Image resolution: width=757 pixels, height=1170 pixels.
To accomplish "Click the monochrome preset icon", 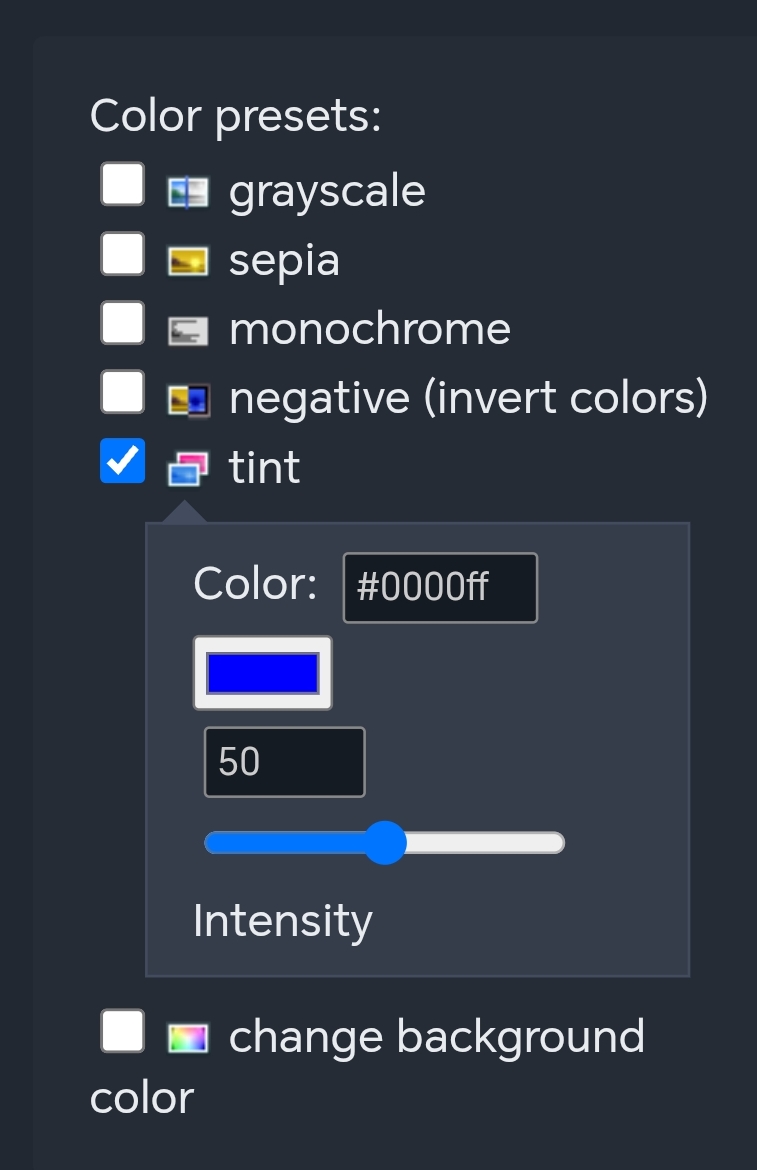I will (x=188, y=330).
